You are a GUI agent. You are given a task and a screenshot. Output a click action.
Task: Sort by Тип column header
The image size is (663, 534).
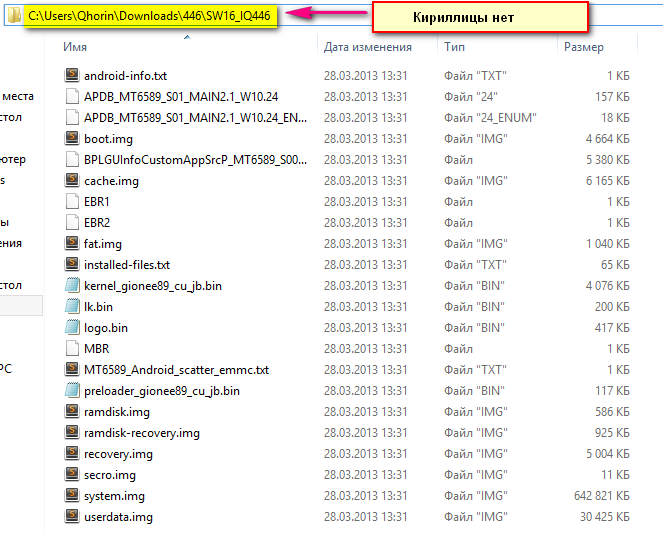[453, 47]
